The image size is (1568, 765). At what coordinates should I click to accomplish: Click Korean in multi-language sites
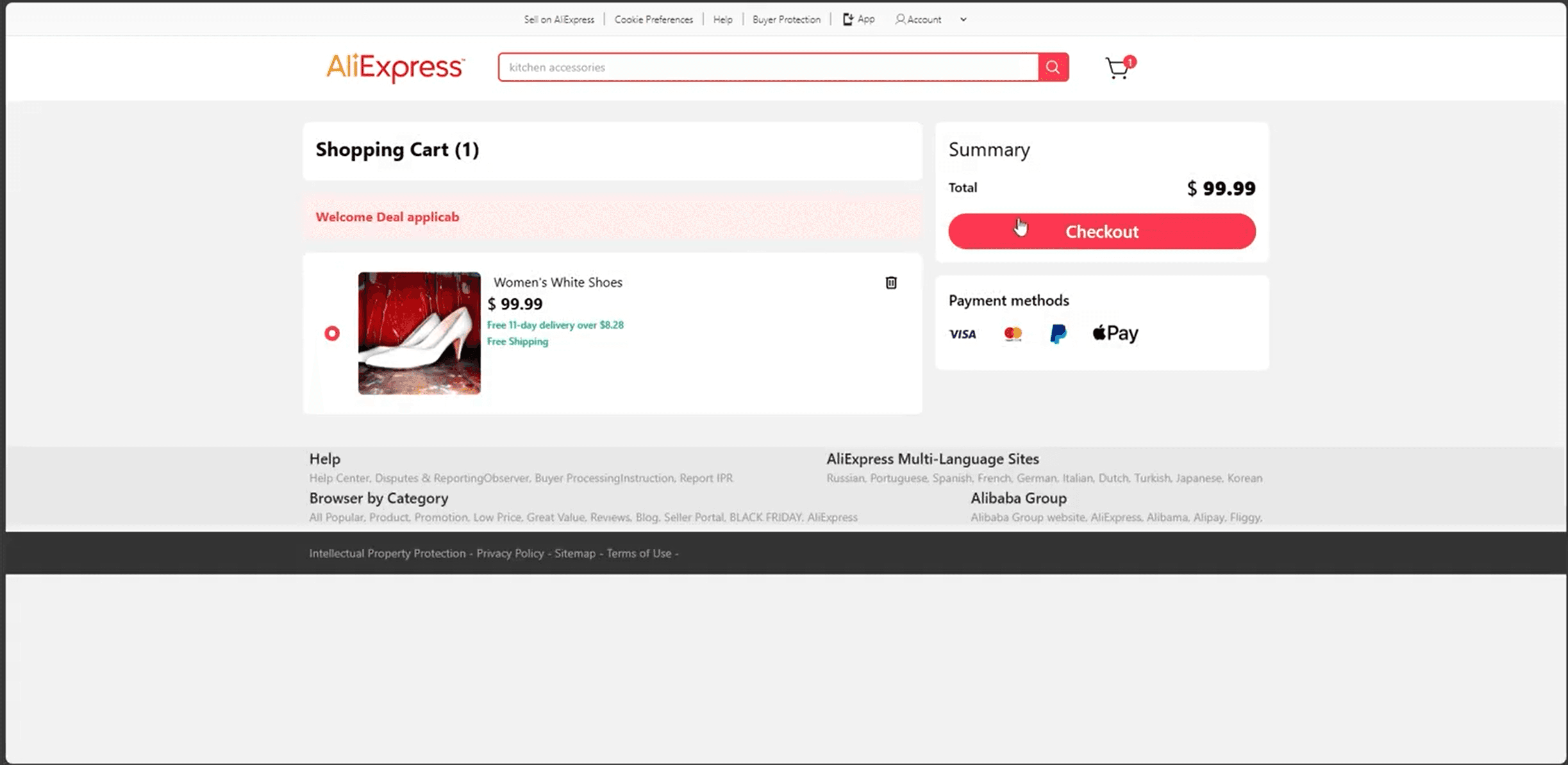point(1245,478)
